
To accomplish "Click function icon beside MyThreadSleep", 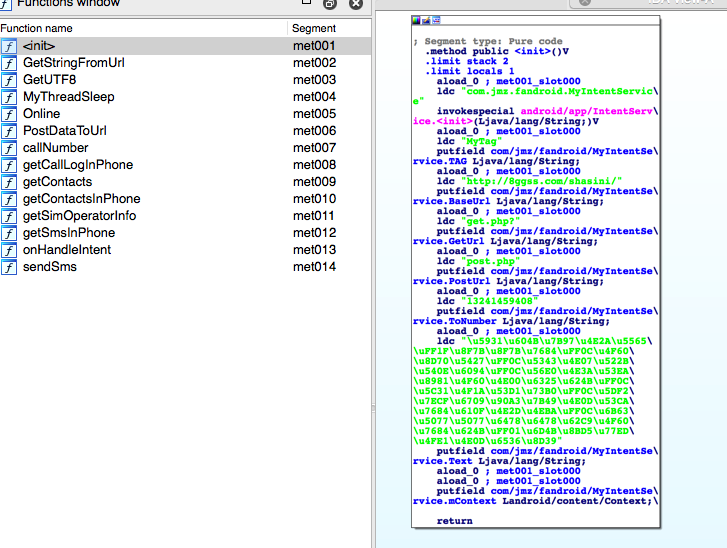I will pos(9,97).
